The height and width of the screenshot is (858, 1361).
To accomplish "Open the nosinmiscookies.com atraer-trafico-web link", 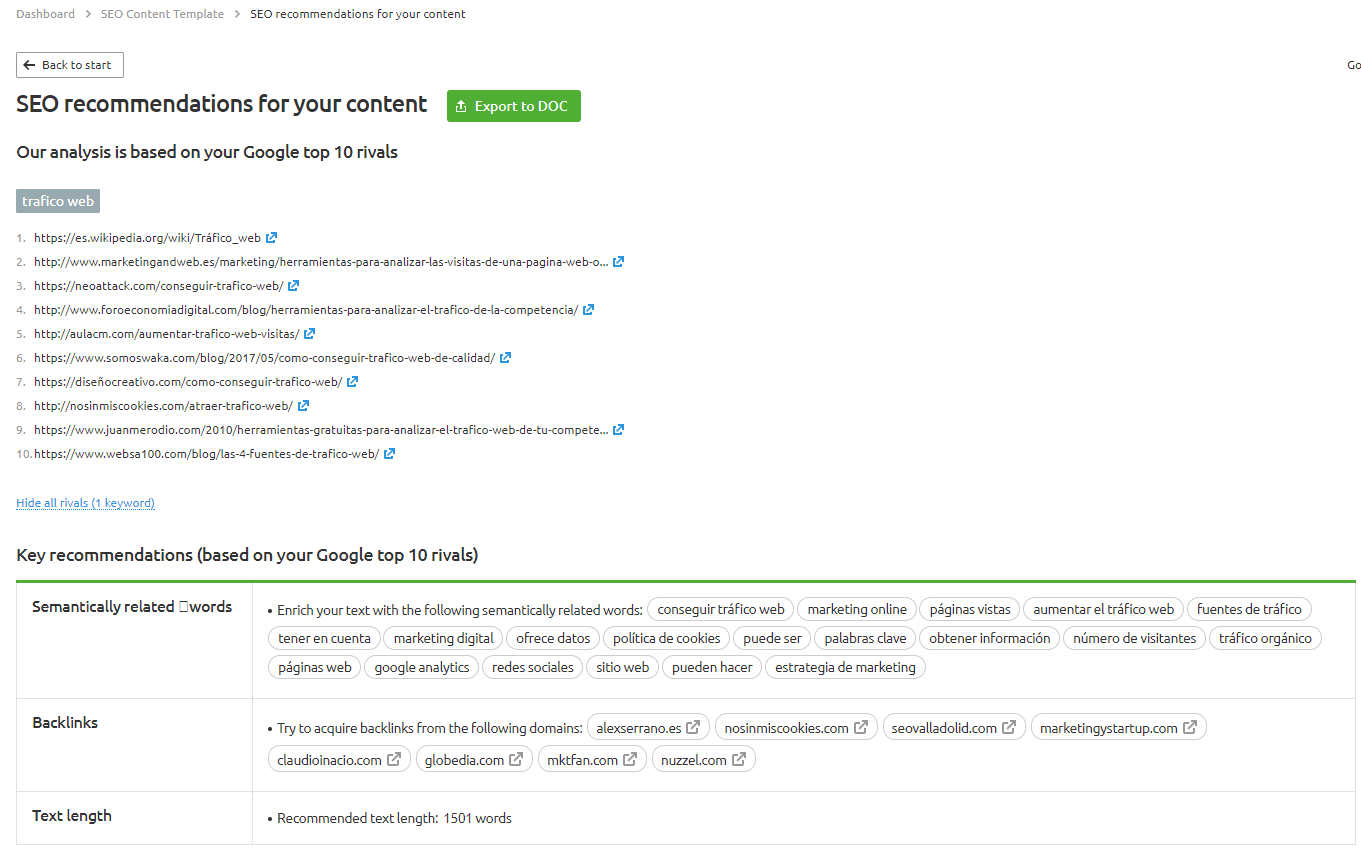I will [x=163, y=406].
